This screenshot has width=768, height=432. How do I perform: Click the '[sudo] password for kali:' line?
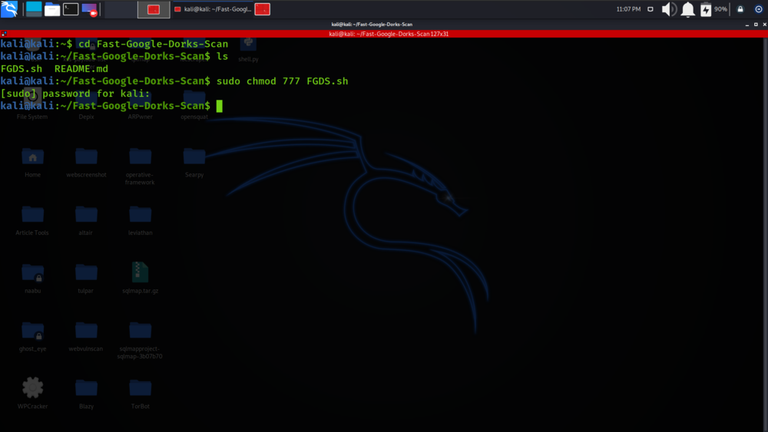pos(75,94)
